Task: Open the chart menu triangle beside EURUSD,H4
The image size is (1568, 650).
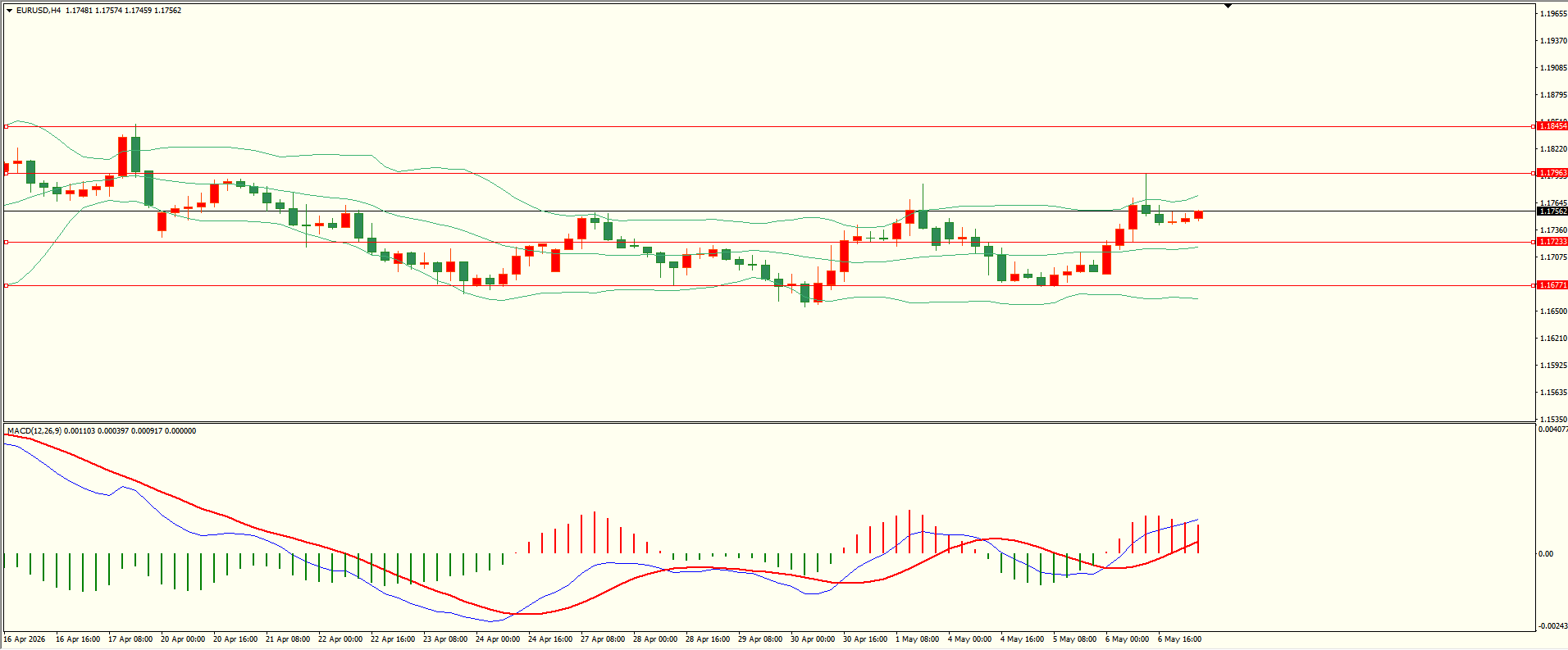Action: (x=9, y=11)
